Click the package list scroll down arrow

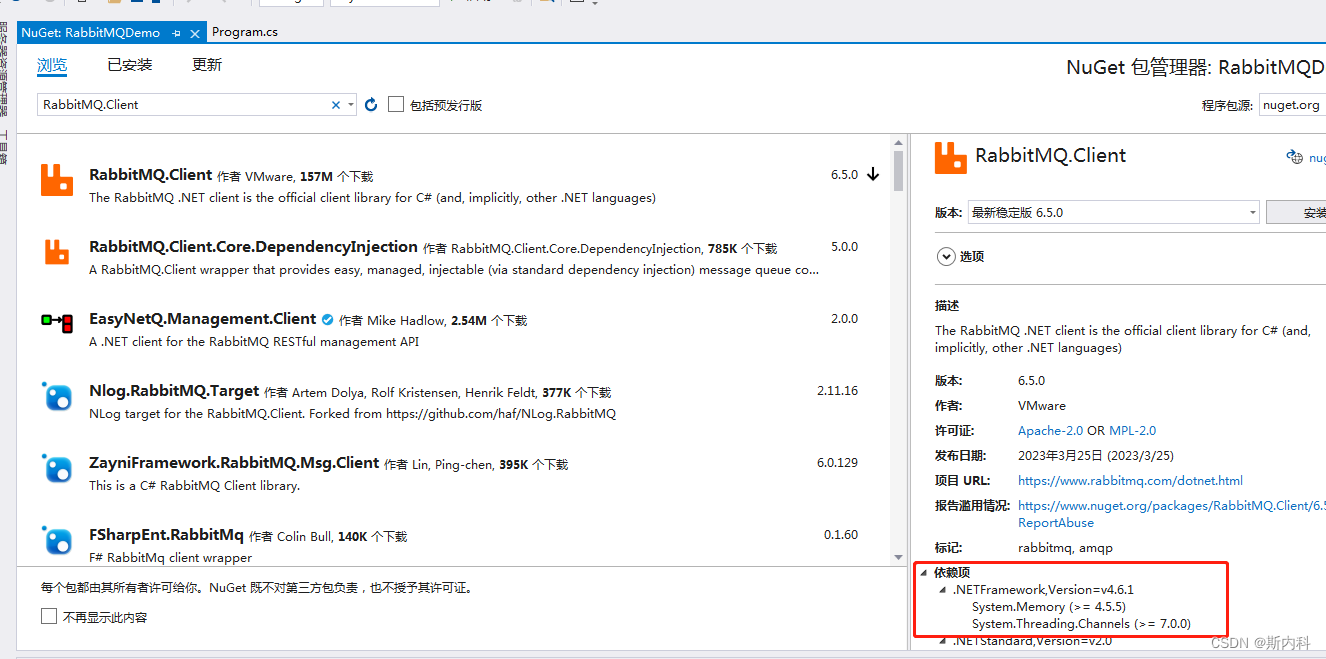[x=898, y=557]
